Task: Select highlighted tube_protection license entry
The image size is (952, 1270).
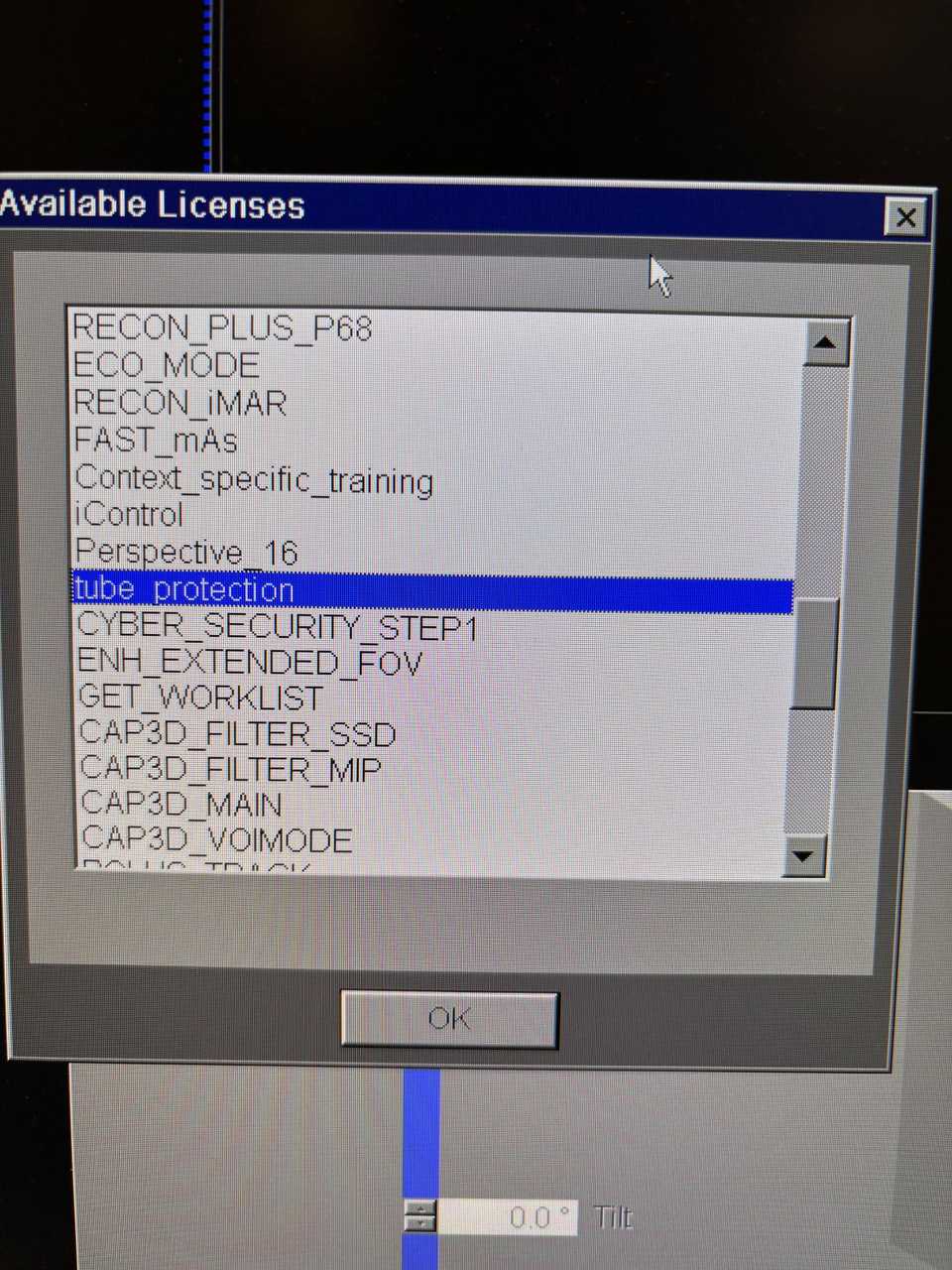Action: (184, 590)
